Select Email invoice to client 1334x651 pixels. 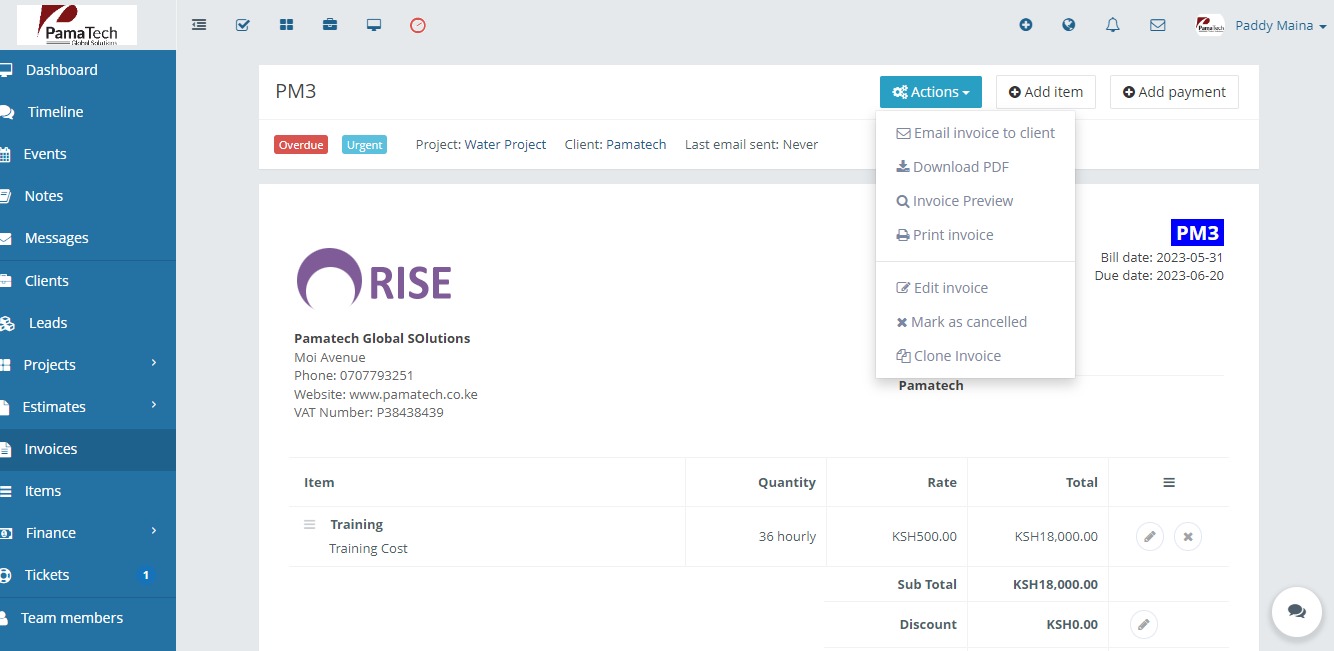coord(975,133)
